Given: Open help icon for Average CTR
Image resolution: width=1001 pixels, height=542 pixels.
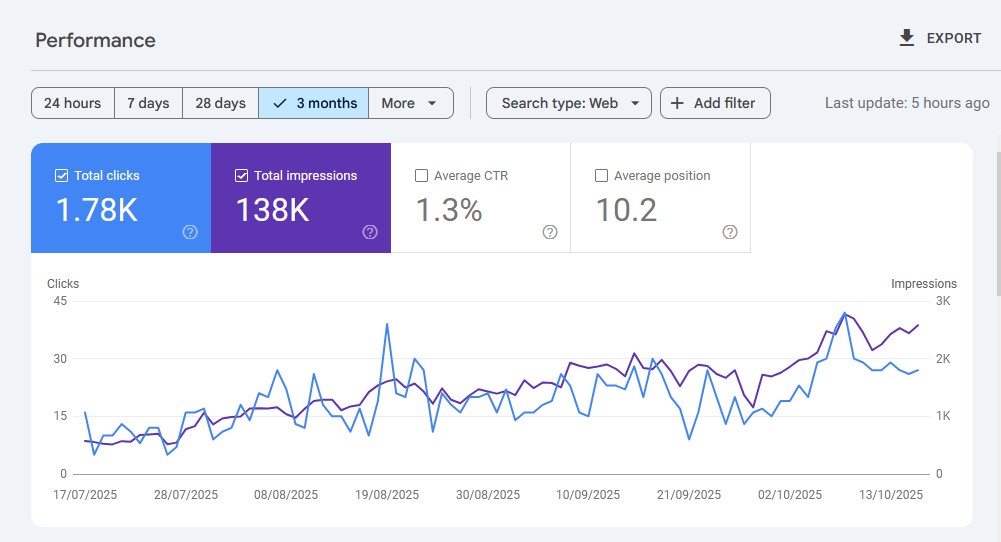Looking at the screenshot, I should (x=550, y=232).
